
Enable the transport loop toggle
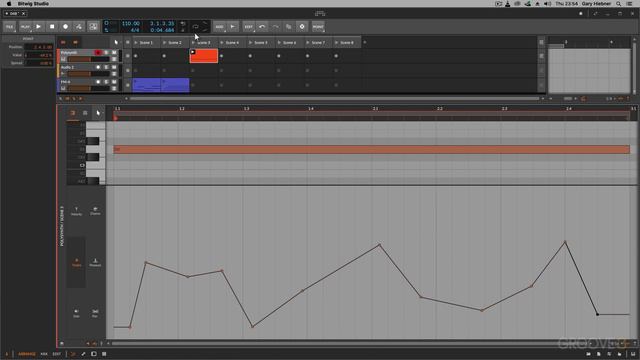[196, 27]
